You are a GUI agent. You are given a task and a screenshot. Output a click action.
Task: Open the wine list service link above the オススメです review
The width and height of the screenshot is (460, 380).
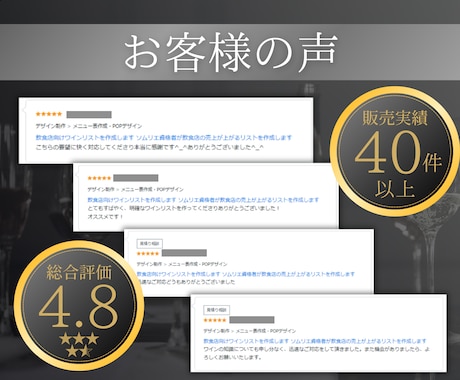[203, 200]
